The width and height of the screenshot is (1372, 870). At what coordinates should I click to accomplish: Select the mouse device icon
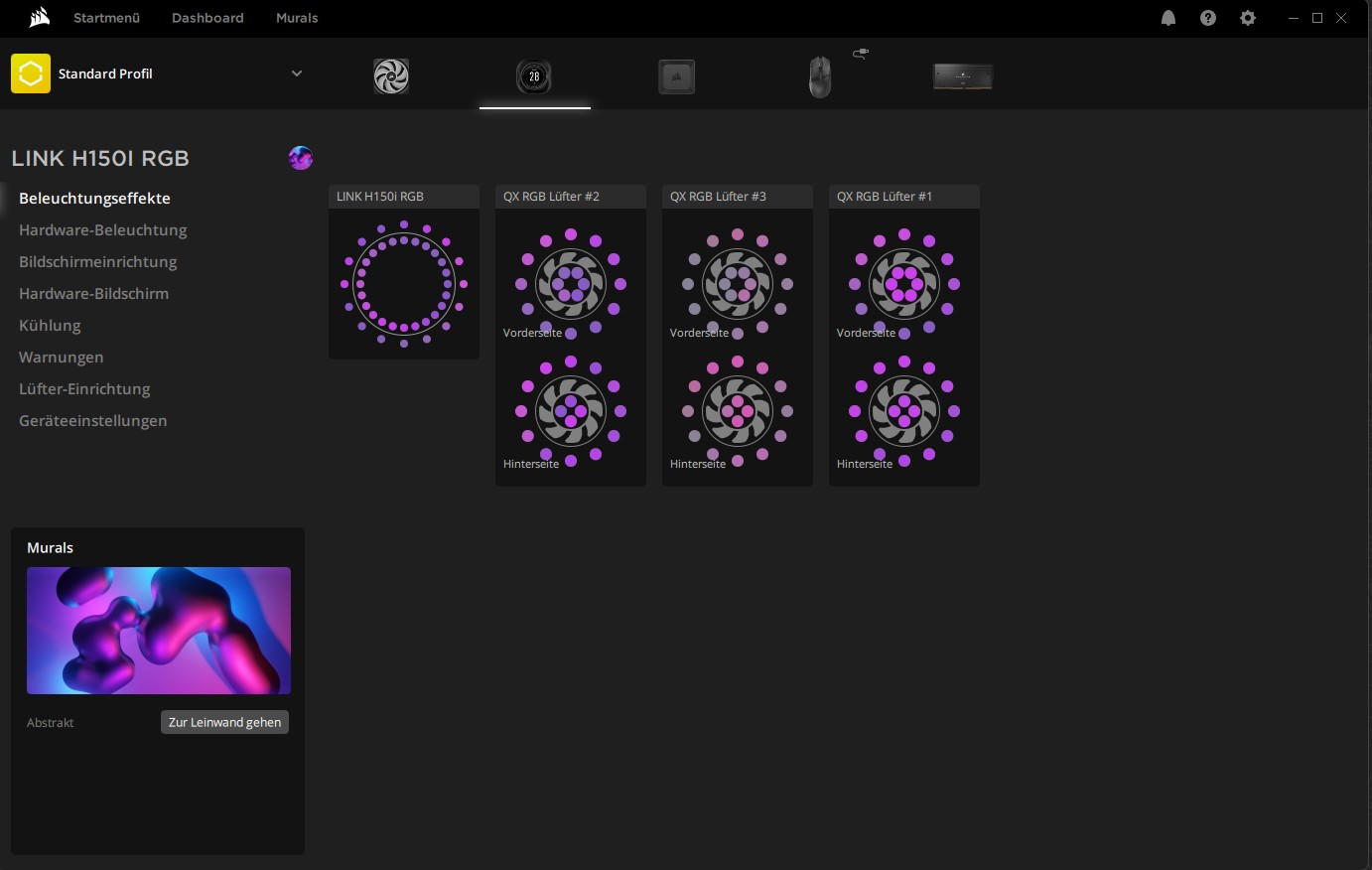pos(819,76)
